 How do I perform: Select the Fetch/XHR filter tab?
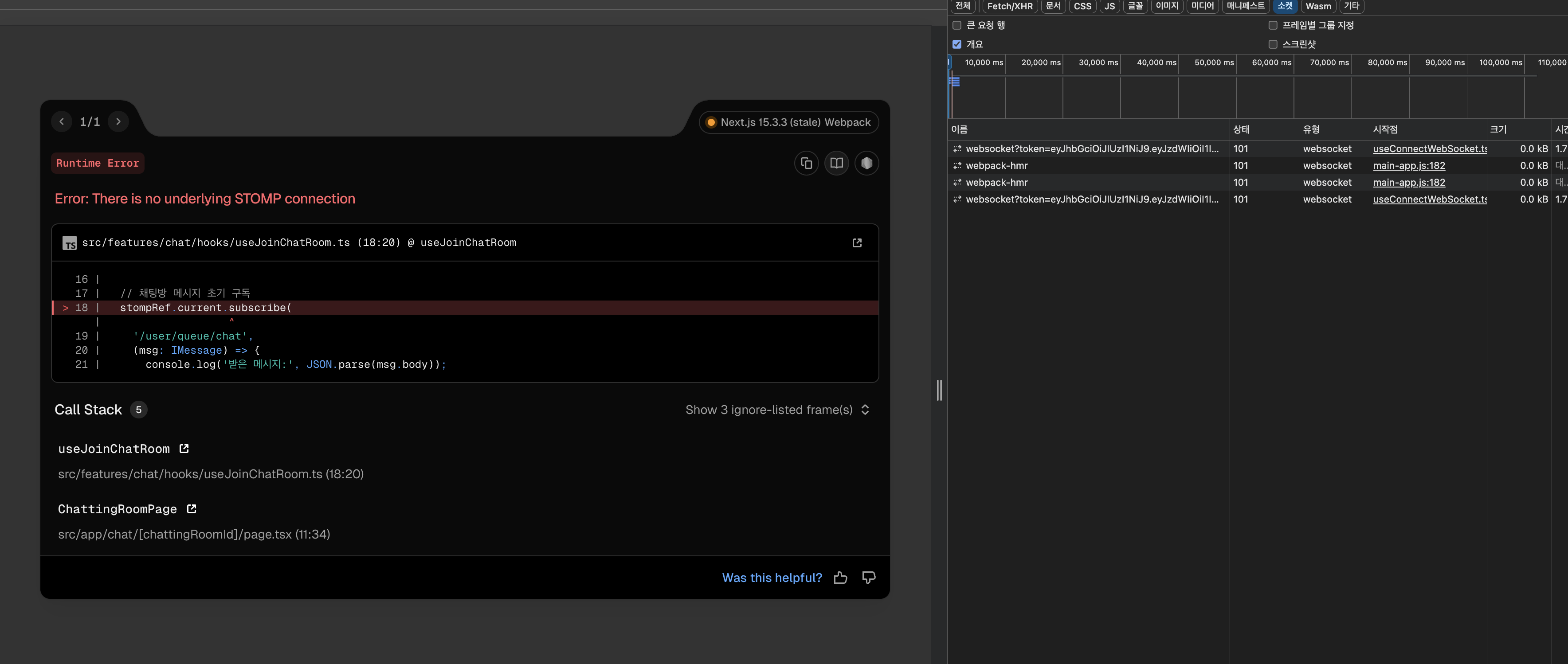click(x=1009, y=6)
